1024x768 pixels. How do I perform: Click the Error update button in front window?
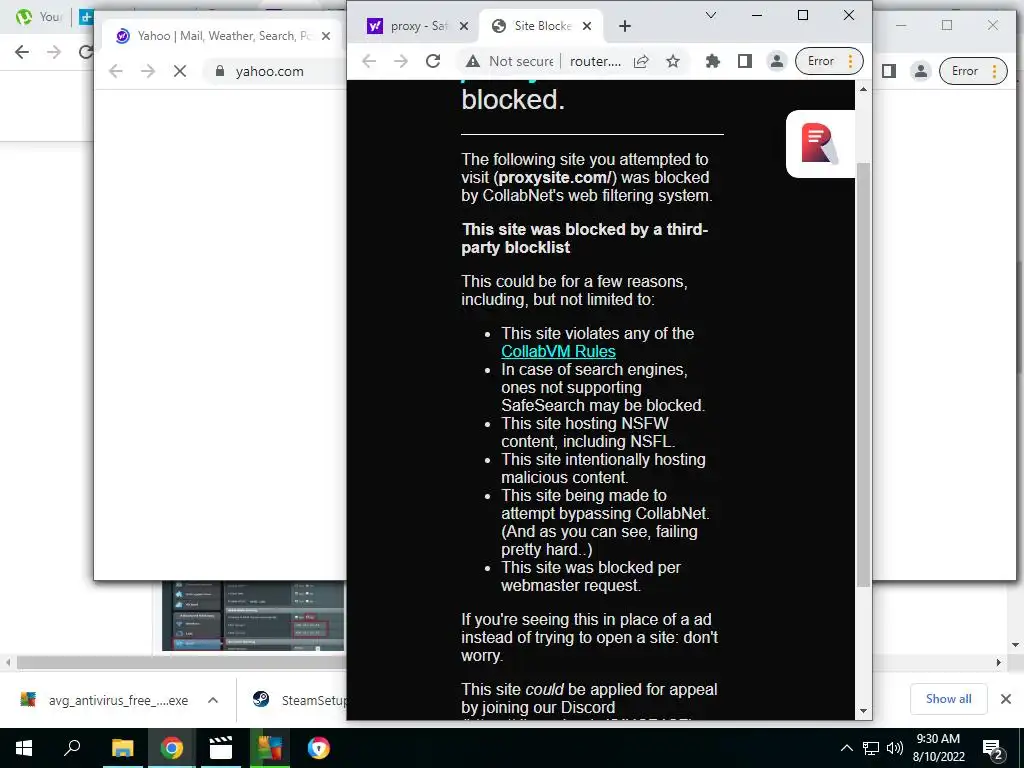829,61
